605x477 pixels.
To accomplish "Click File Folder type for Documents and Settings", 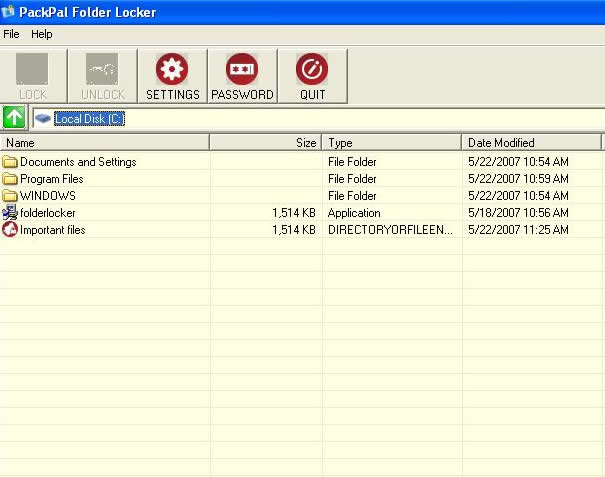I will tap(352, 162).
